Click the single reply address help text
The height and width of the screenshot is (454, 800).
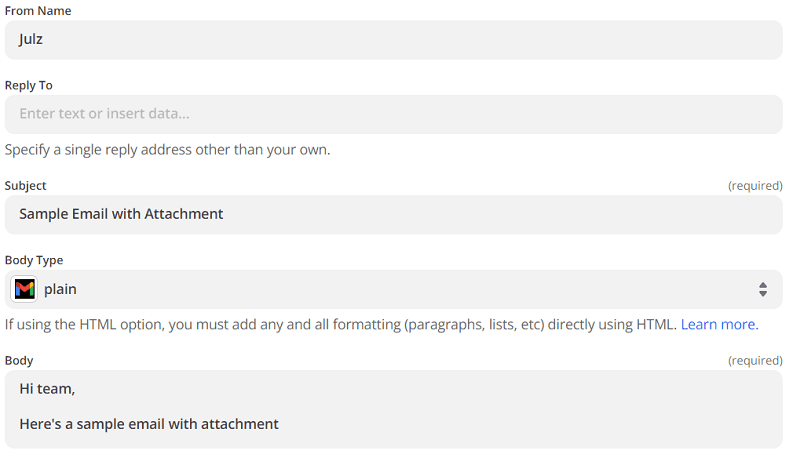167,150
